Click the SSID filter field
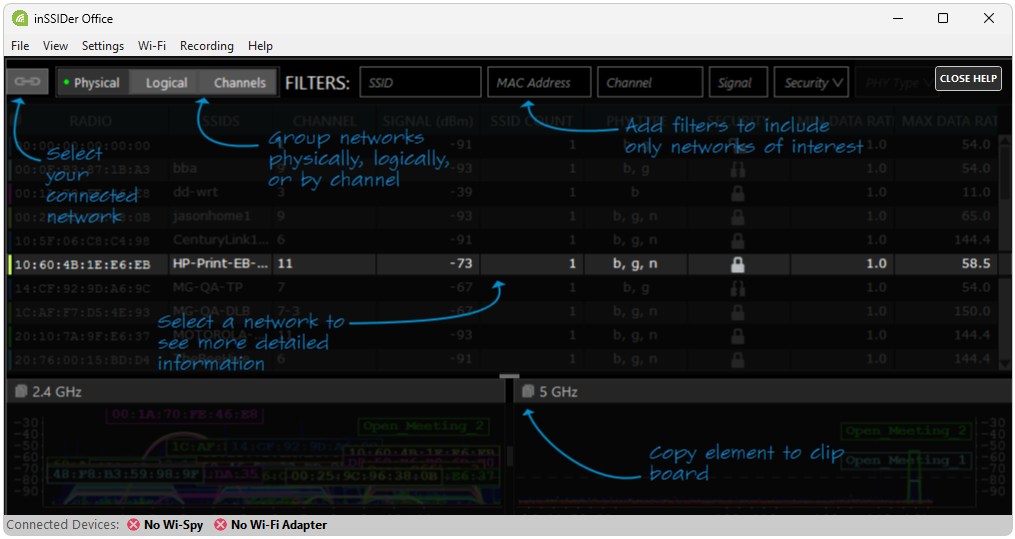Viewport: 1015px width, 539px height. tap(420, 82)
